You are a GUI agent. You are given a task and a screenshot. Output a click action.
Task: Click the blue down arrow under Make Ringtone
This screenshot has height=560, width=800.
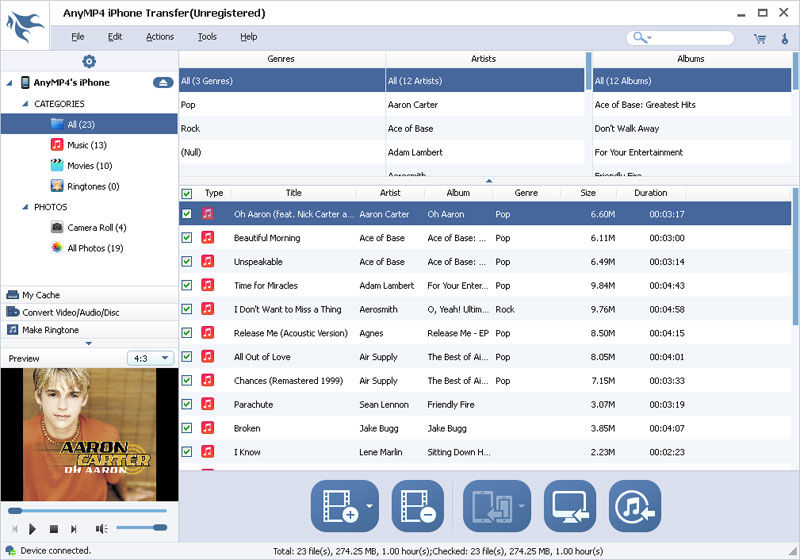coord(89,343)
